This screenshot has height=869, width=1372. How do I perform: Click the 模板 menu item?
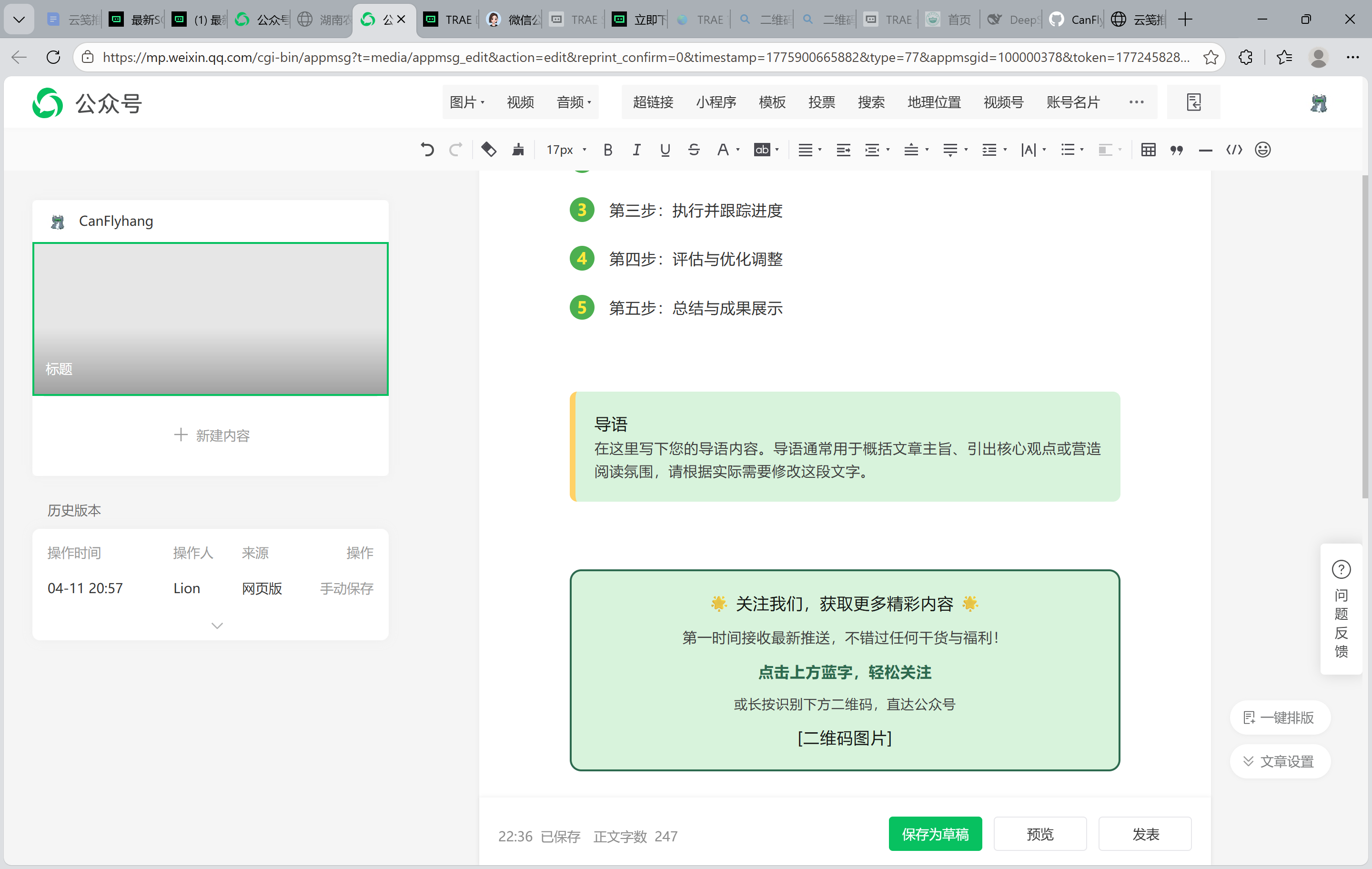pos(772,102)
